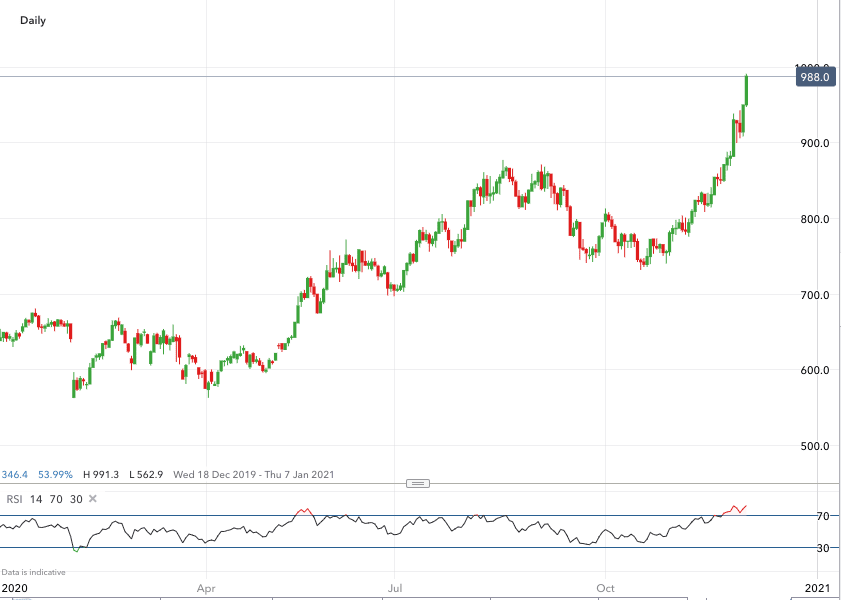Viewport: 841px width, 600px height.
Task: Click the RSI overbought setting 70 in legend
Action: click(x=56, y=498)
